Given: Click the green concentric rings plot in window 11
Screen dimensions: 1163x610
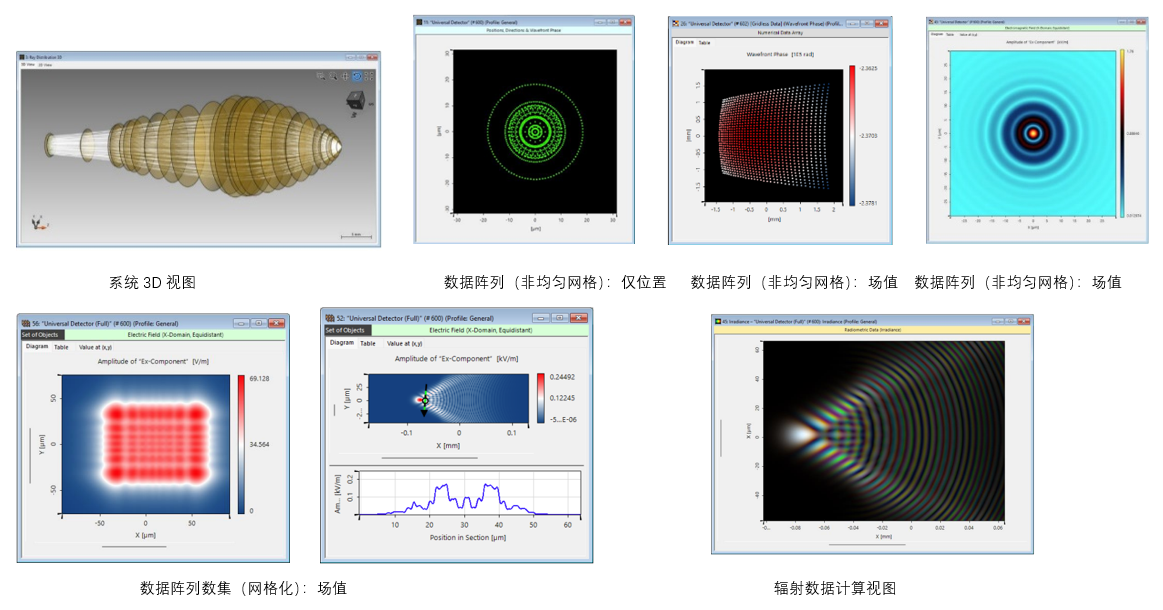Looking at the screenshot, I should point(535,132).
